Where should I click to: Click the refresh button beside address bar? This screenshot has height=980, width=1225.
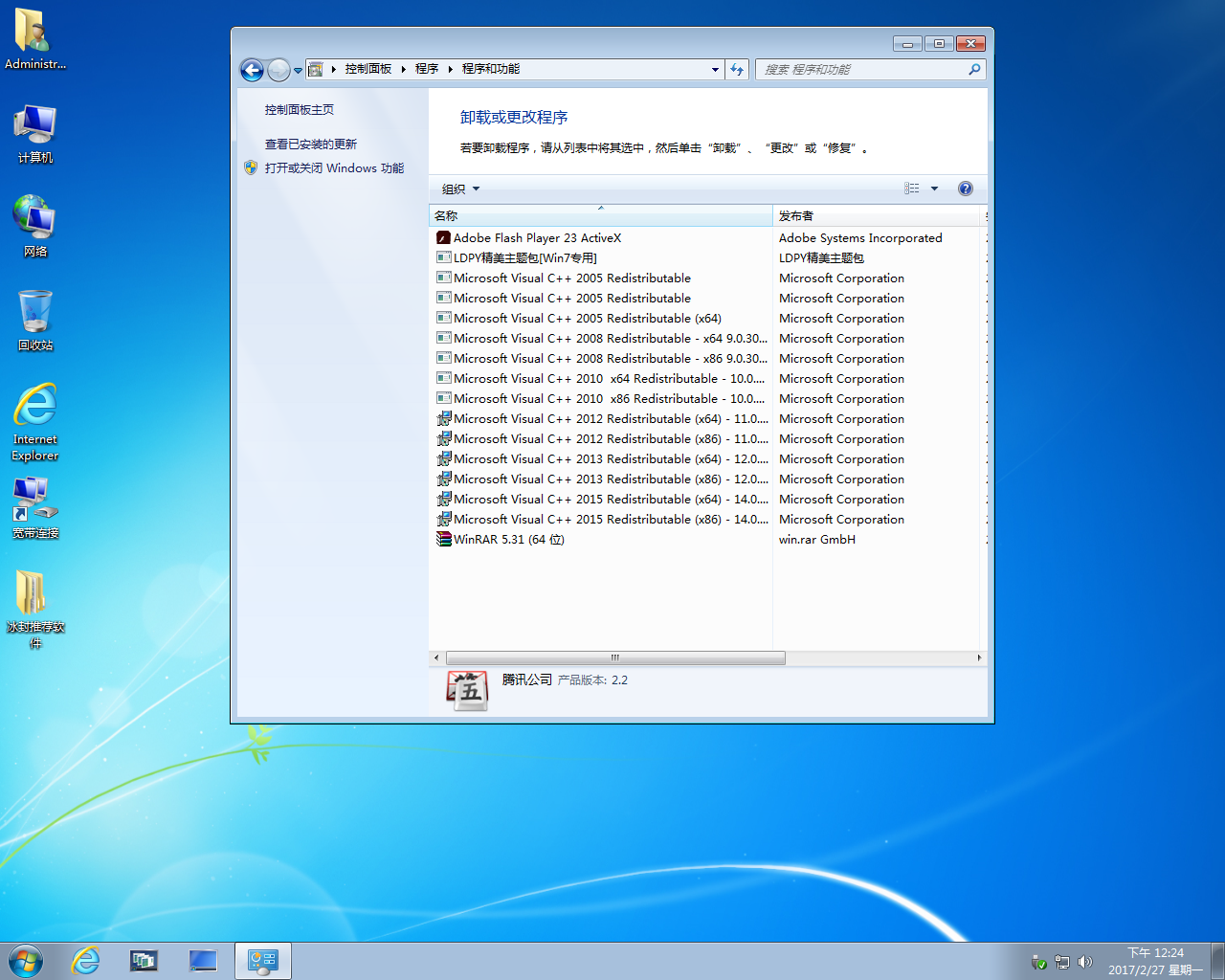pyautogui.click(x=737, y=69)
